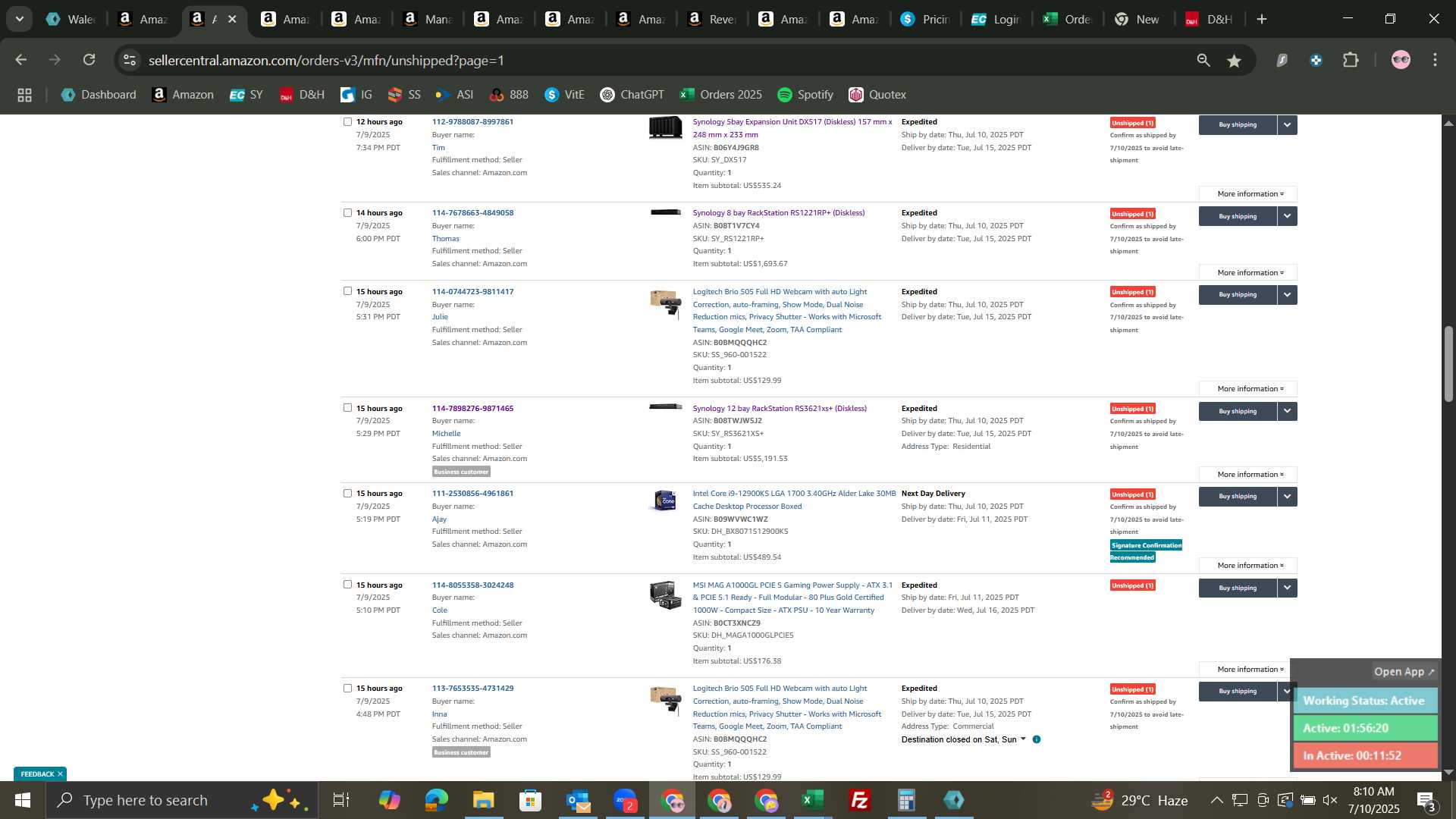Select order 112-9788087-8997861 checkbox
The image size is (1456, 819).
pyautogui.click(x=347, y=121)
